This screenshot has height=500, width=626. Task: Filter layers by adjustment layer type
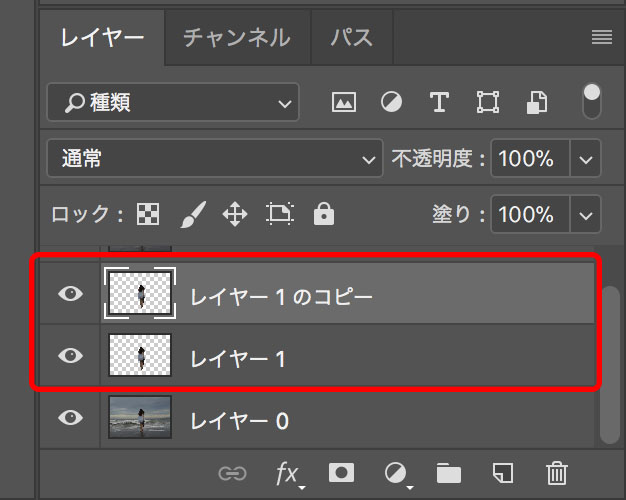click(x=391, y=102)
